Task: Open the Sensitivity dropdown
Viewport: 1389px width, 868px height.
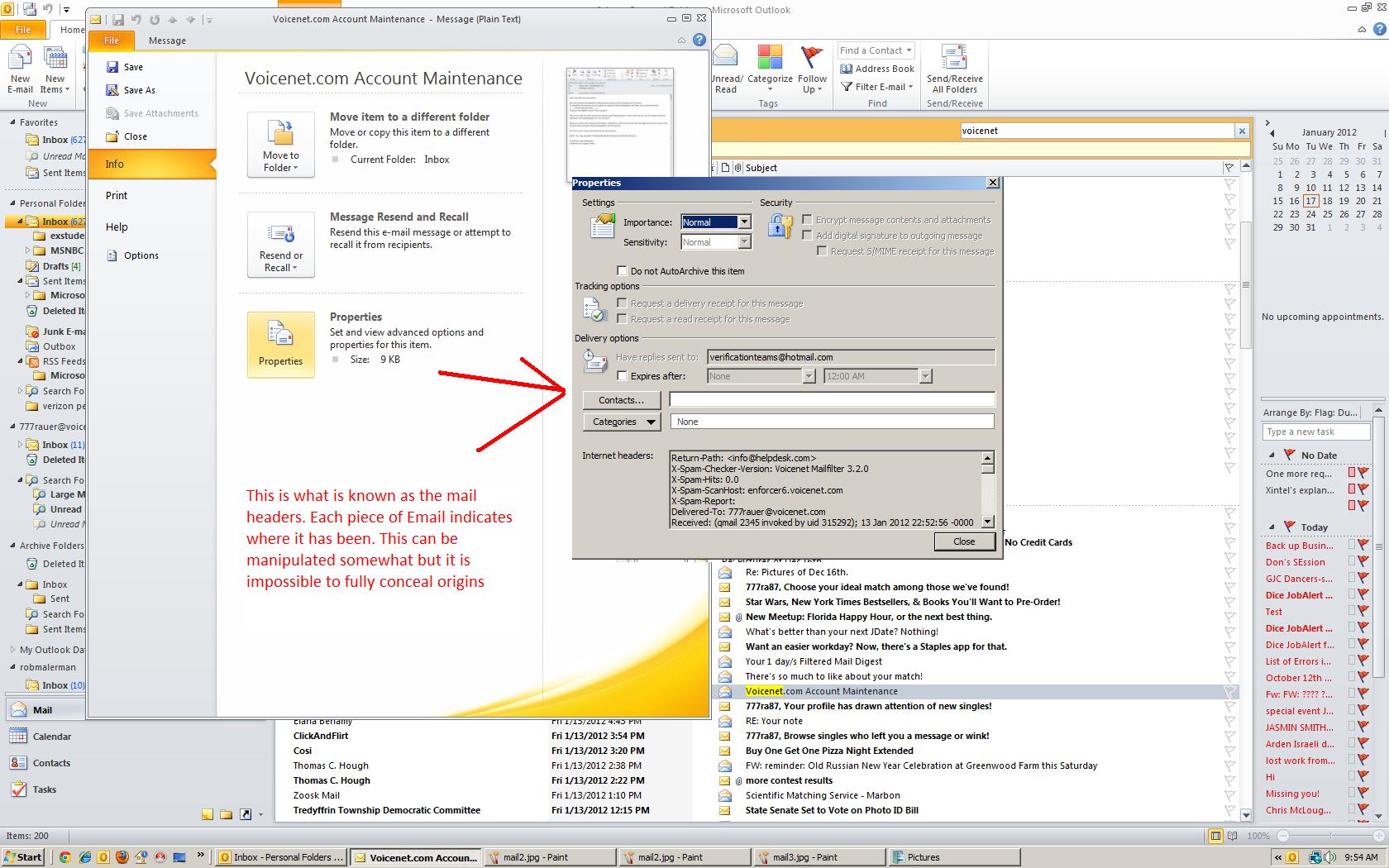Action: click(744, 242)
